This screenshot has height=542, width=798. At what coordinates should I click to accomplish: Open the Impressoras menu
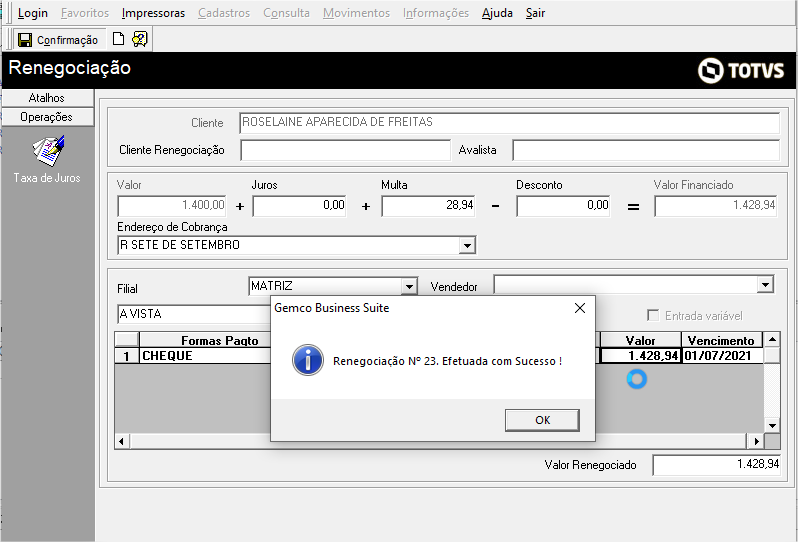(153, 13)
